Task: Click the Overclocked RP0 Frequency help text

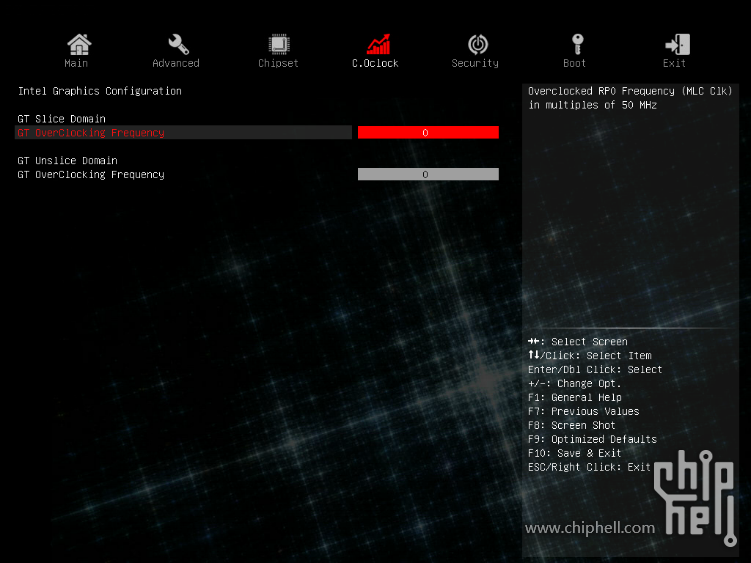Action: (630, 98)
